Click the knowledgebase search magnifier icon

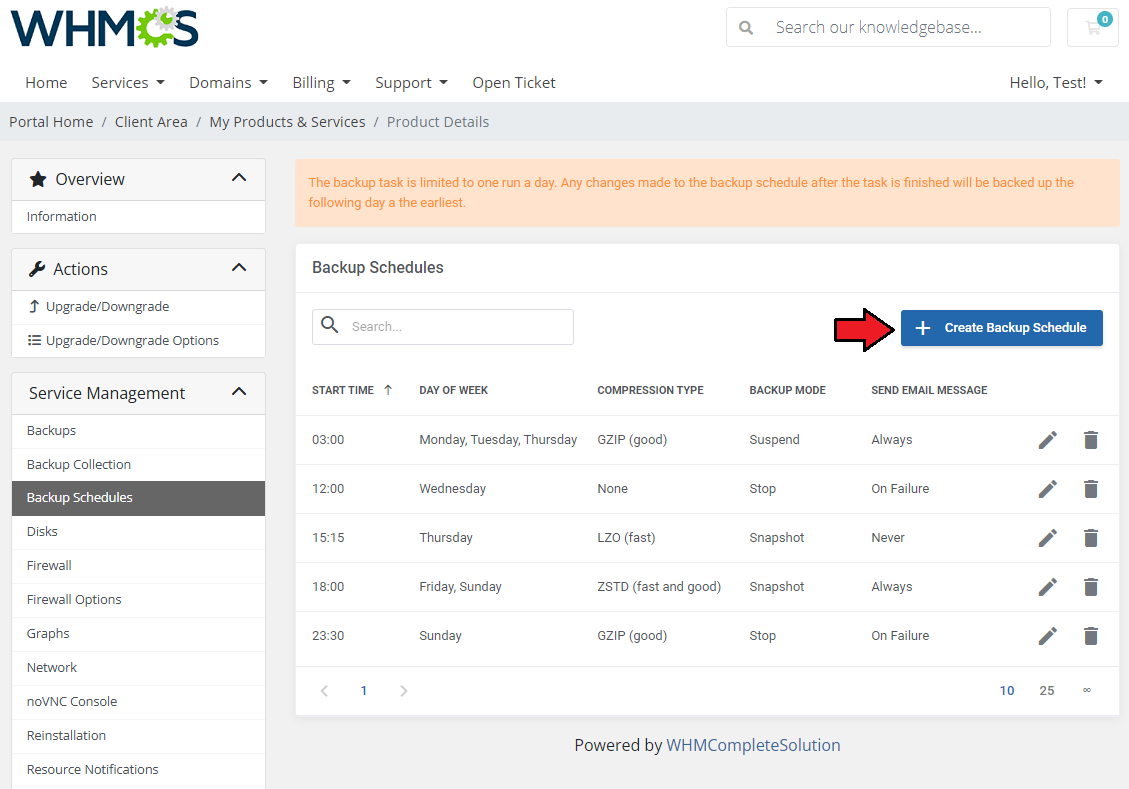point(746,27)
